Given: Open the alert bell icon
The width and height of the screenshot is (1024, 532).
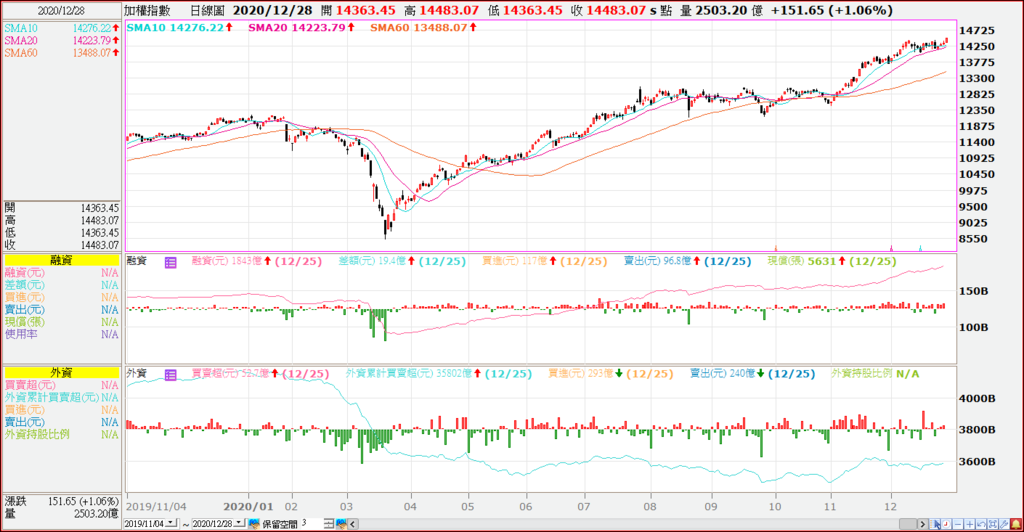Looking at the screenshot, I should [x=1016, y=524].
